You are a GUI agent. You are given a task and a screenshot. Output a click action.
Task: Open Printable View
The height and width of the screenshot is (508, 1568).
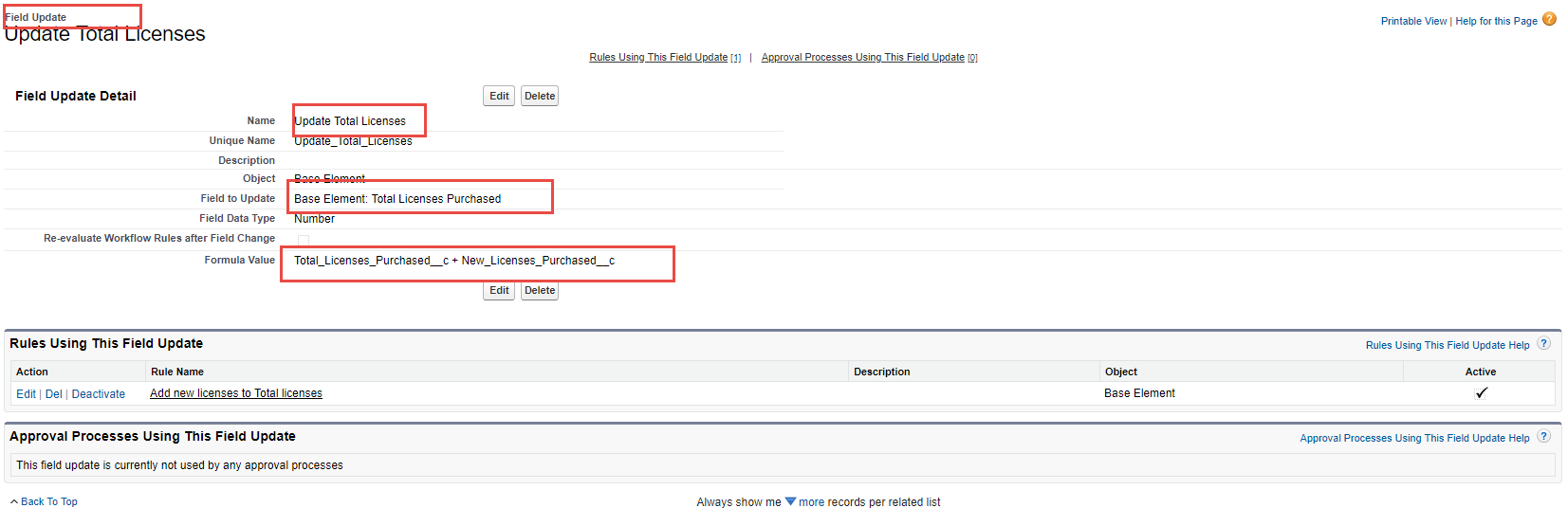point(1413,21)
